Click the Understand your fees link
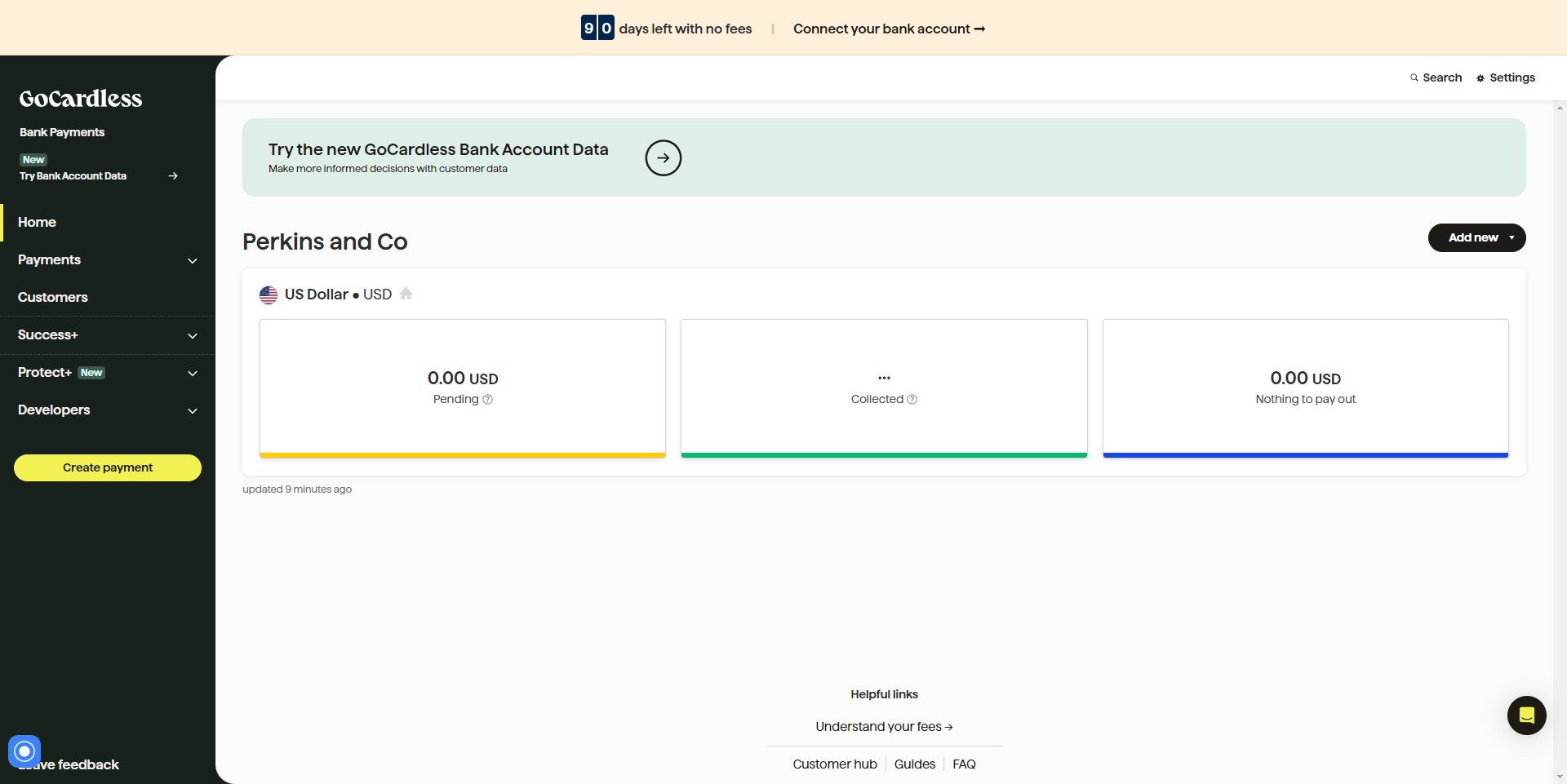Viewport: 1567px width, 784px height. (x=884, y=726)
